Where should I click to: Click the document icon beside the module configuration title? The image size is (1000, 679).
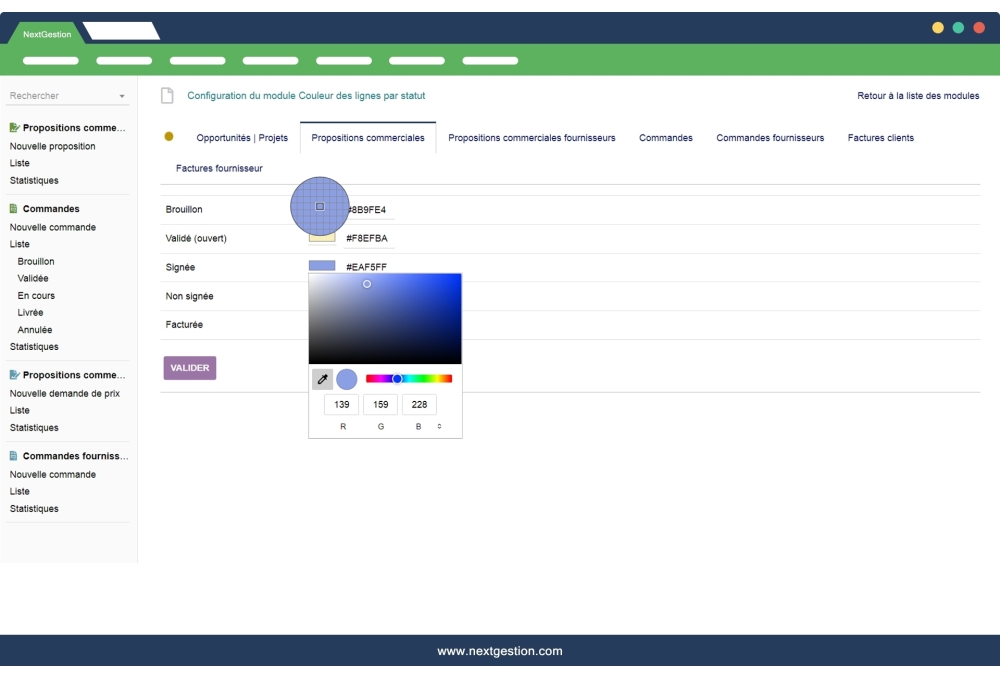pos(165,95)
